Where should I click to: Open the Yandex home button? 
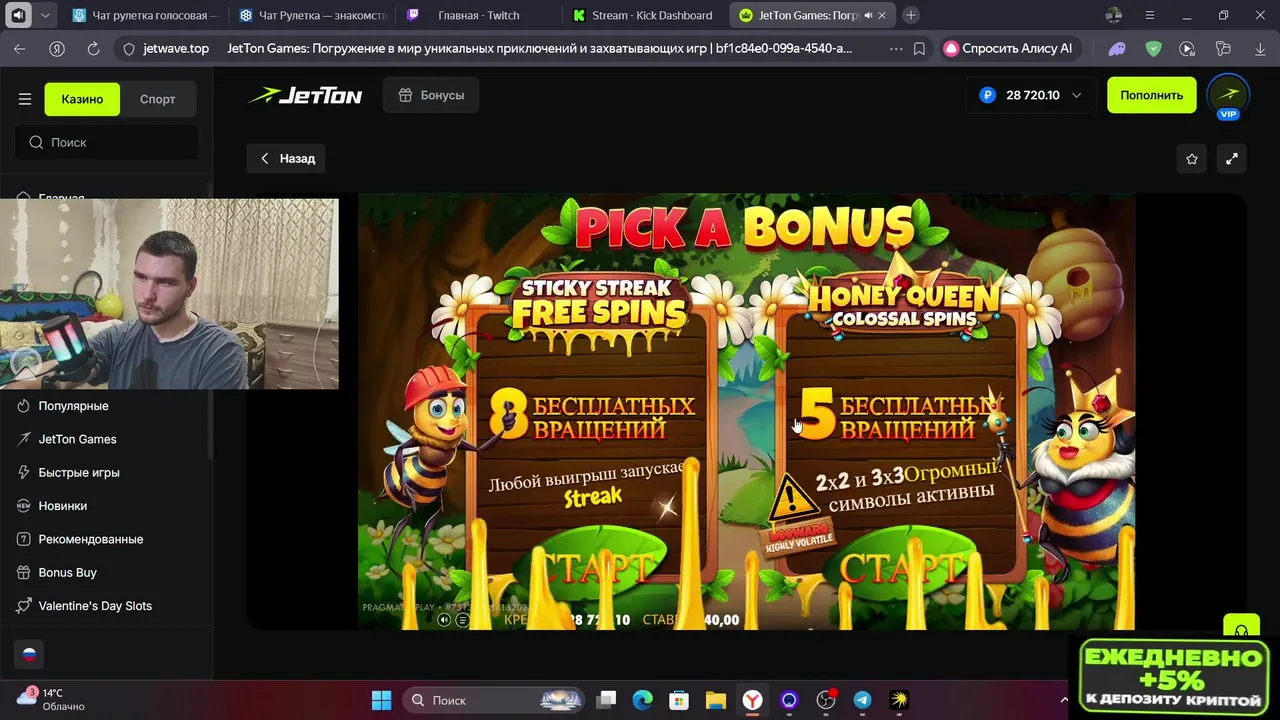[x=57, y=48]
